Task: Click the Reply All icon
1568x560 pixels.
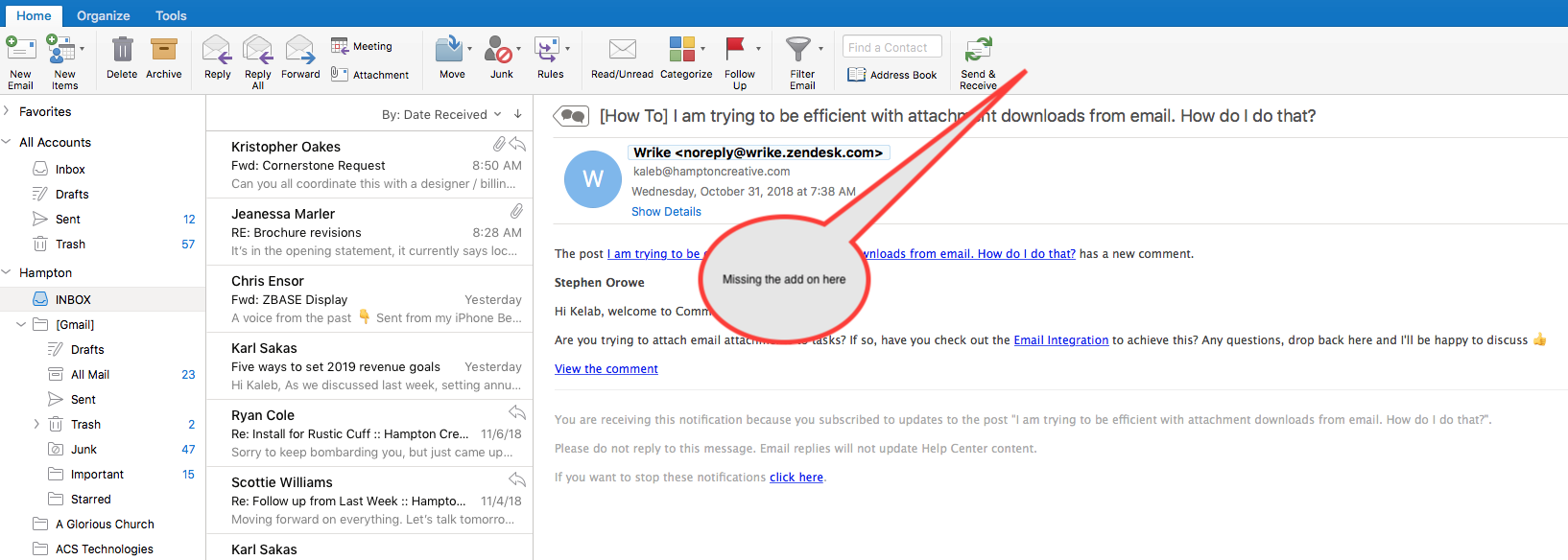Action: pyautogui.click(x=257, y=51)
